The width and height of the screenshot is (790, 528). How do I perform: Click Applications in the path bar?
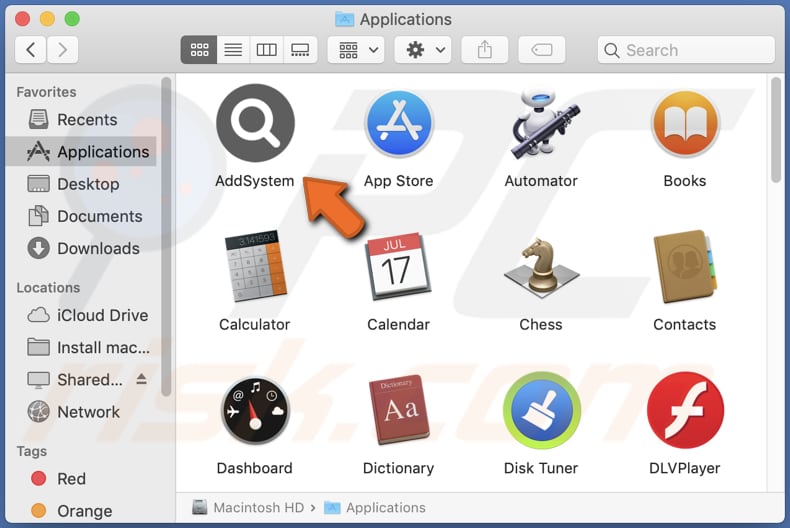(375, 507)
